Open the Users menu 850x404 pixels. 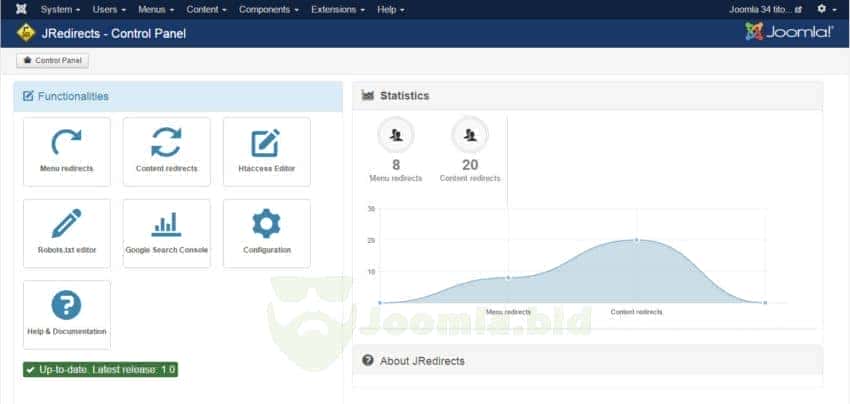coord(109,10)
